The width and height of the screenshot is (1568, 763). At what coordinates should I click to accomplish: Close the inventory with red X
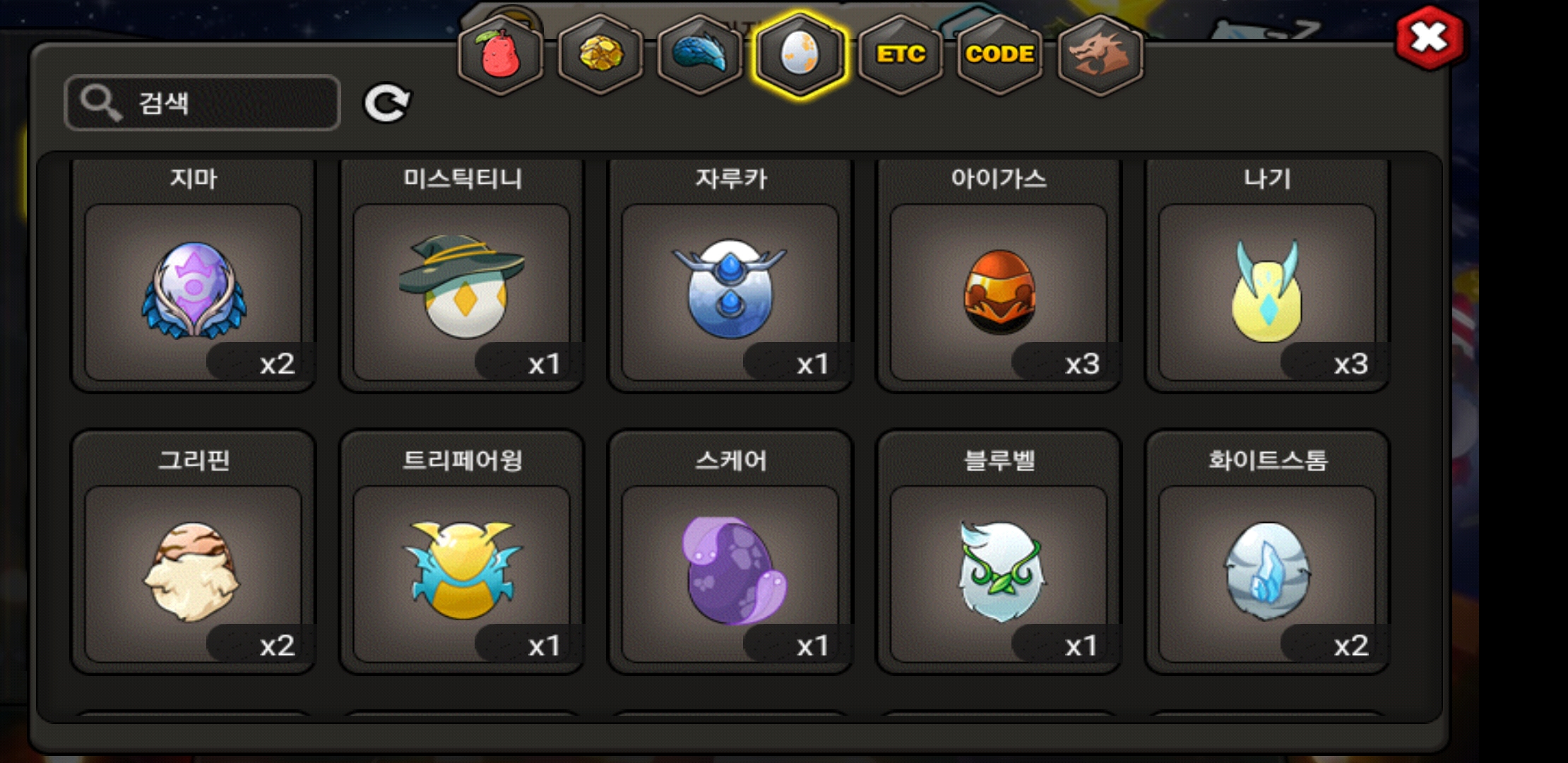click(1430, 37)
